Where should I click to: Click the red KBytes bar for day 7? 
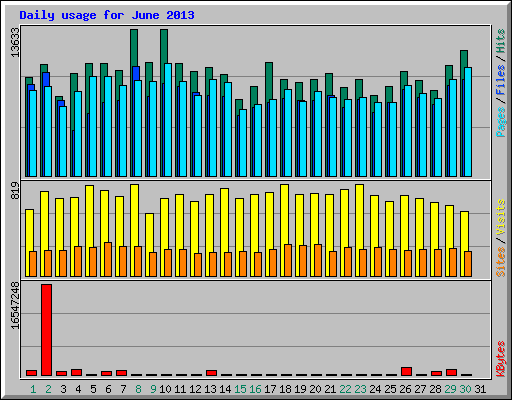click(x=121, y=373)
